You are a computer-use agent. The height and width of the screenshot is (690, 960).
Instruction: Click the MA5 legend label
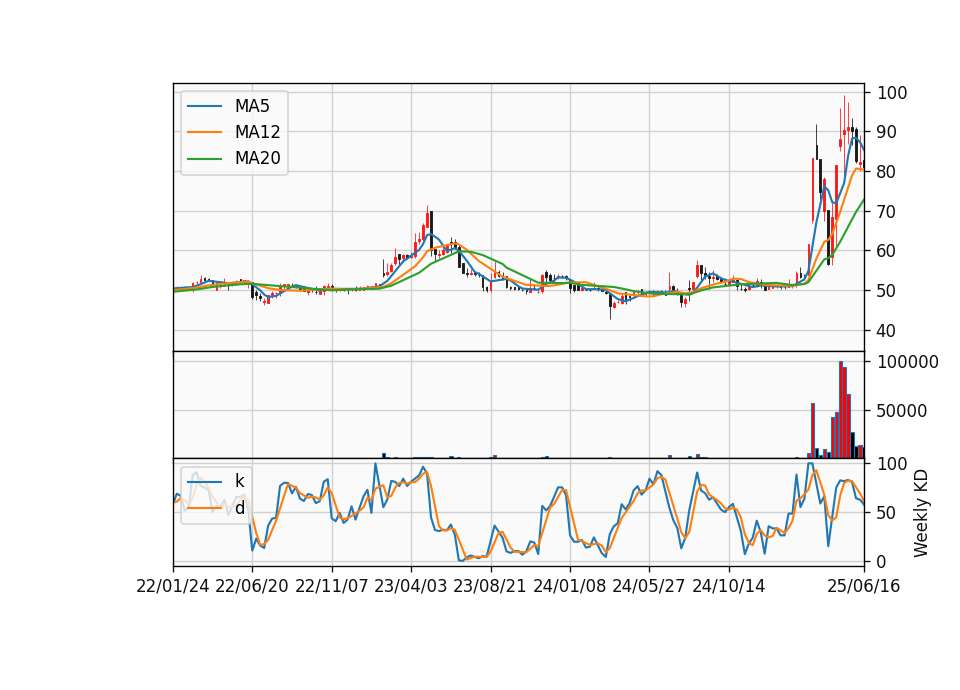point(252,106)
